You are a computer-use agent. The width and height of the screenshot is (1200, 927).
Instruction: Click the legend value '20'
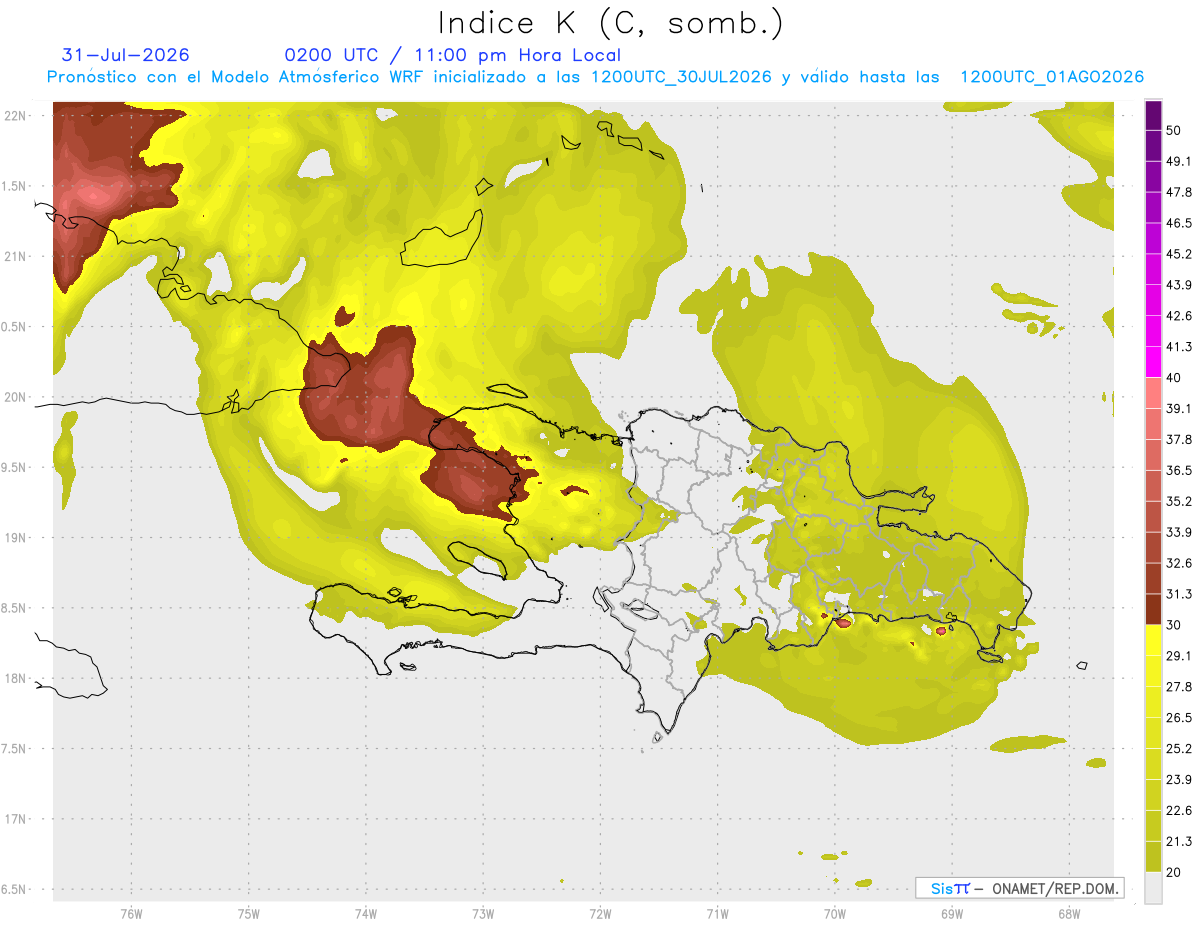point(1173,872)
